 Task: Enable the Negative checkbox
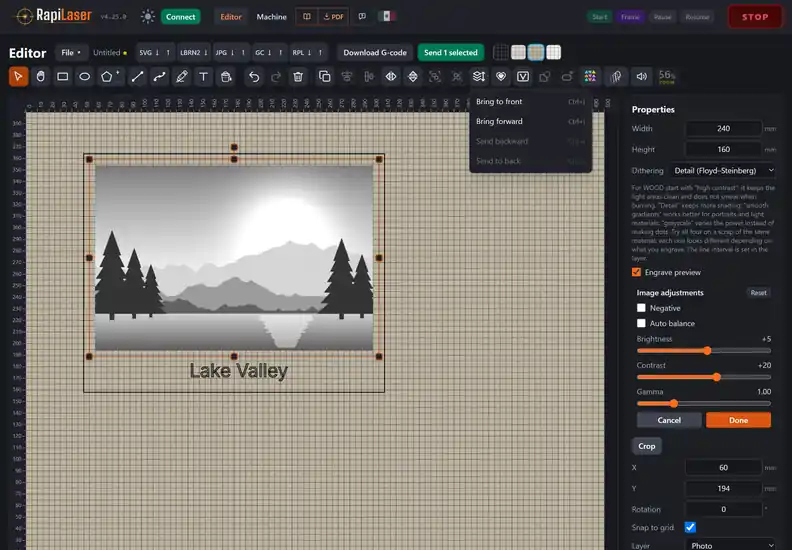641,308
